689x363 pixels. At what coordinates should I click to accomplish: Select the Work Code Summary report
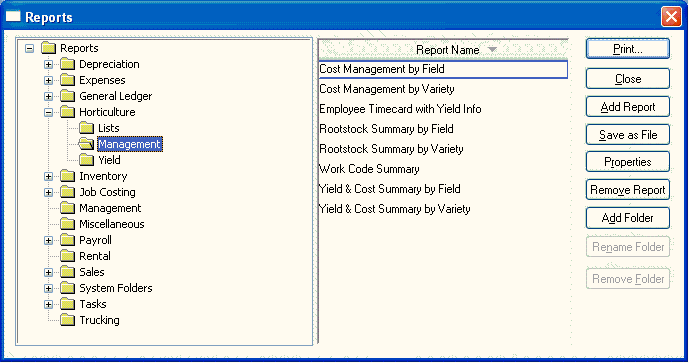(x=443, y=169)
